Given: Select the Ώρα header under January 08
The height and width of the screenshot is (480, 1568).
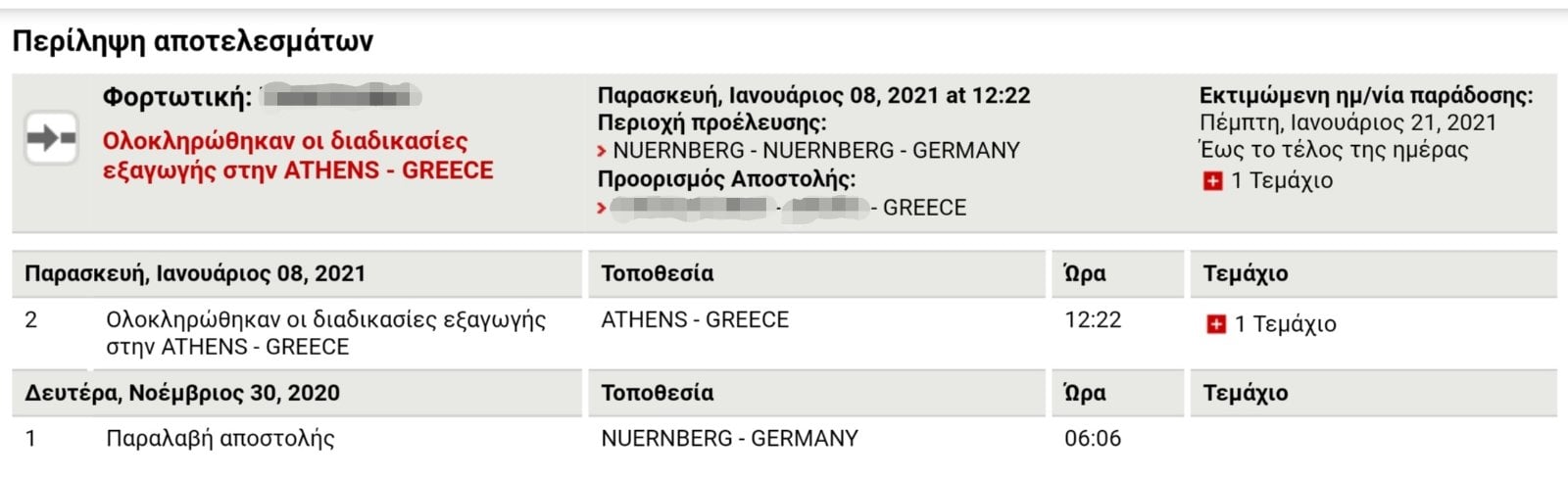Looking at the screenshot, I should [x=1085, y=273].
